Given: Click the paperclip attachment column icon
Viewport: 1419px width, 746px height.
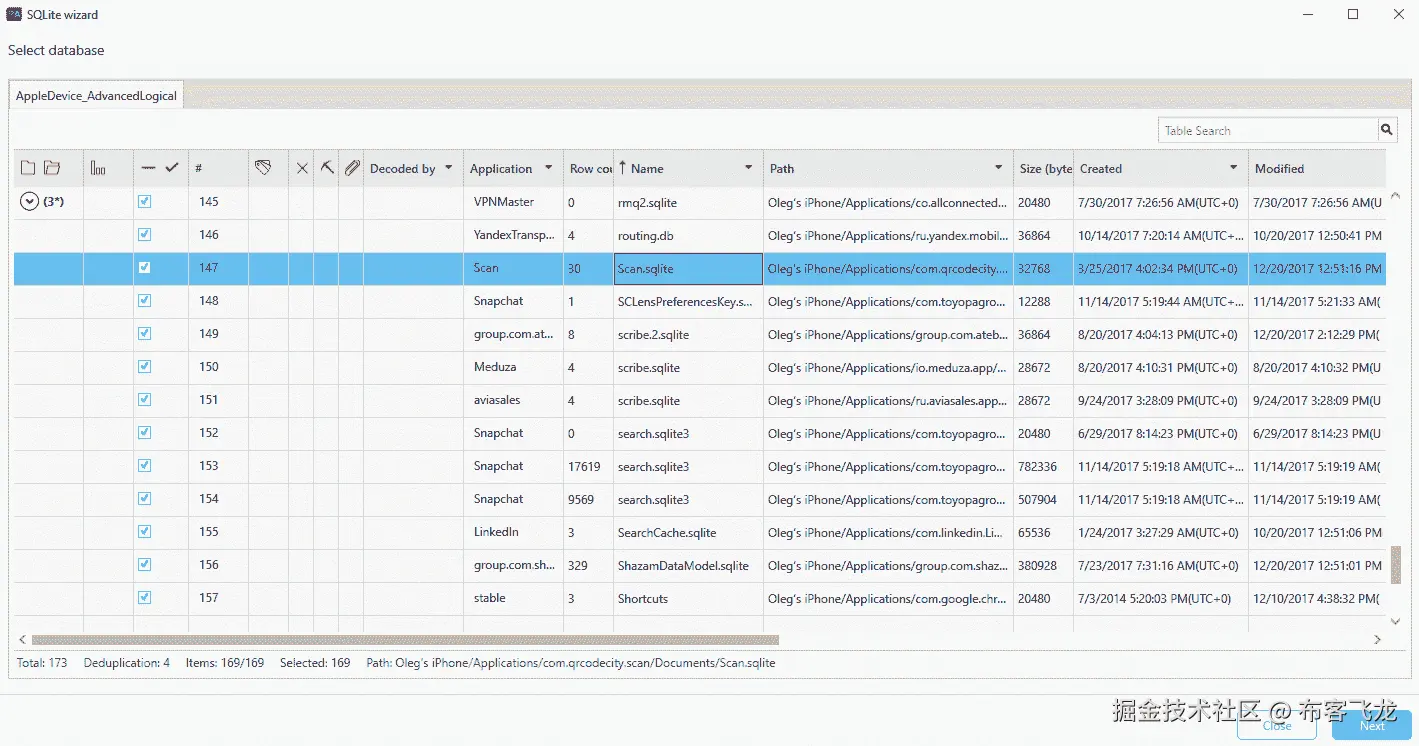Looking at the screenshot, I should (x=352, y=168).
